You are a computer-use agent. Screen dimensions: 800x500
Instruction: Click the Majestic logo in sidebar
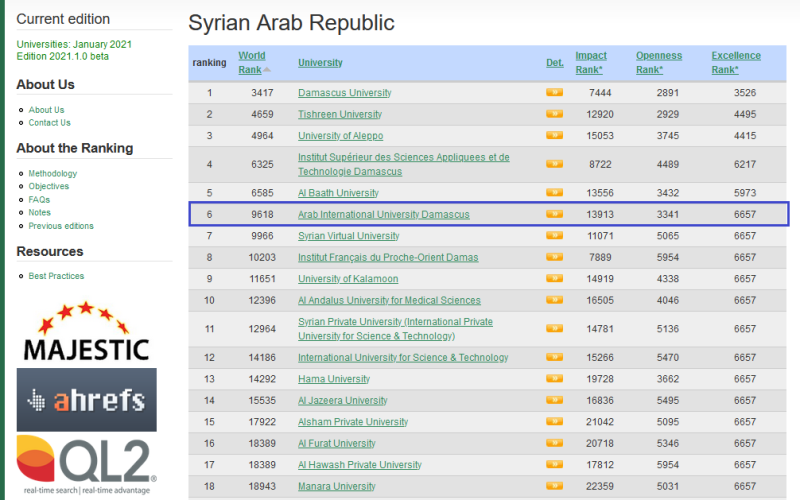pos(86,332)
